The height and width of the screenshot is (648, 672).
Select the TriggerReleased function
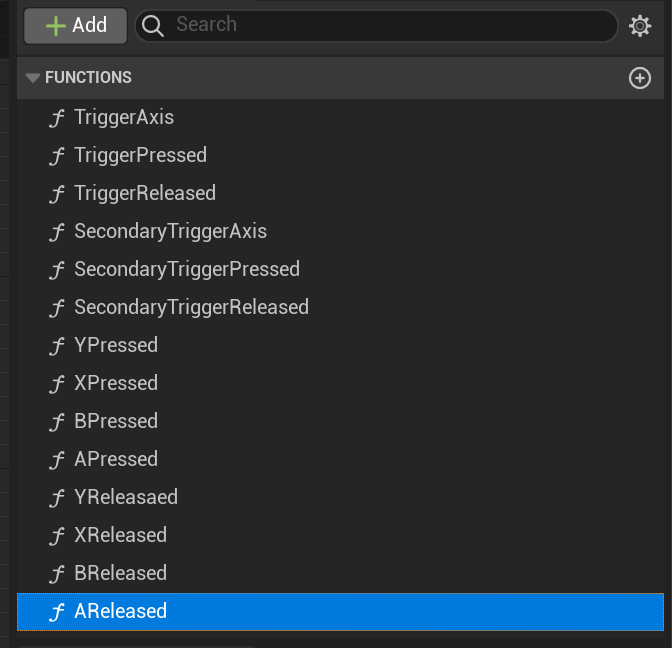[145, 193]
